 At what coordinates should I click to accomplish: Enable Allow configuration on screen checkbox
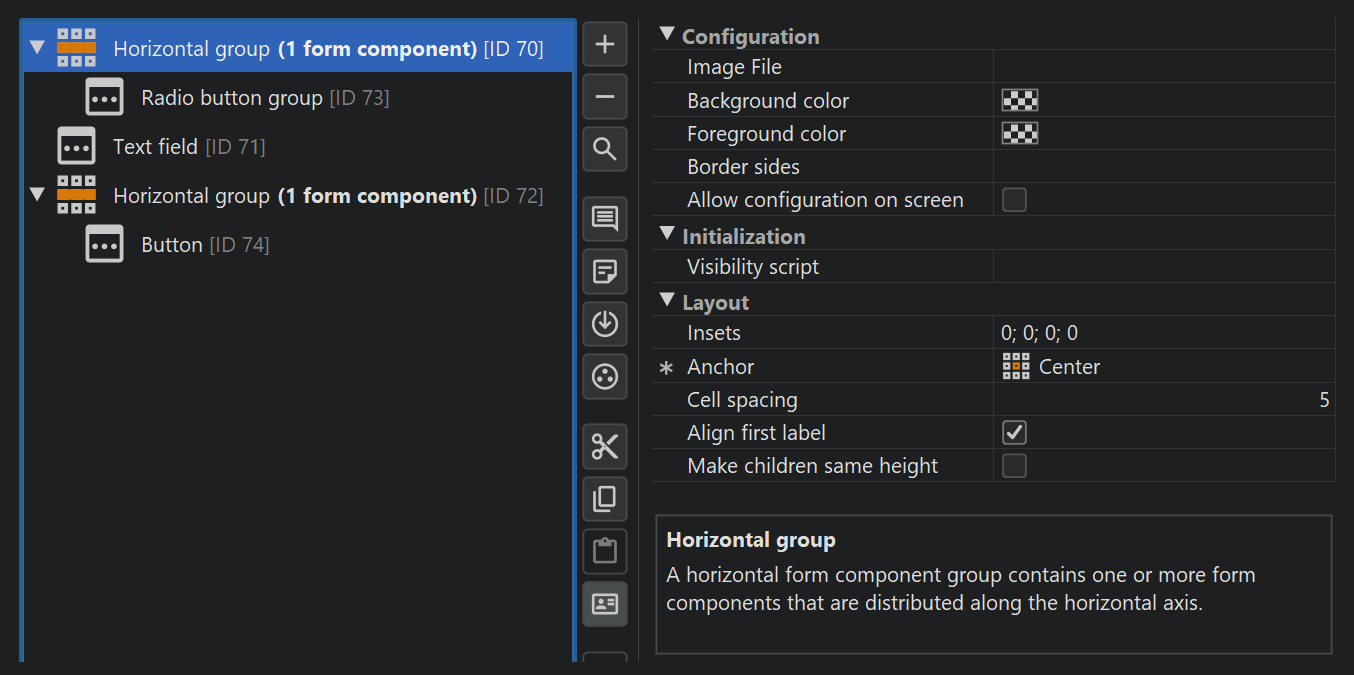point(1014,200)
